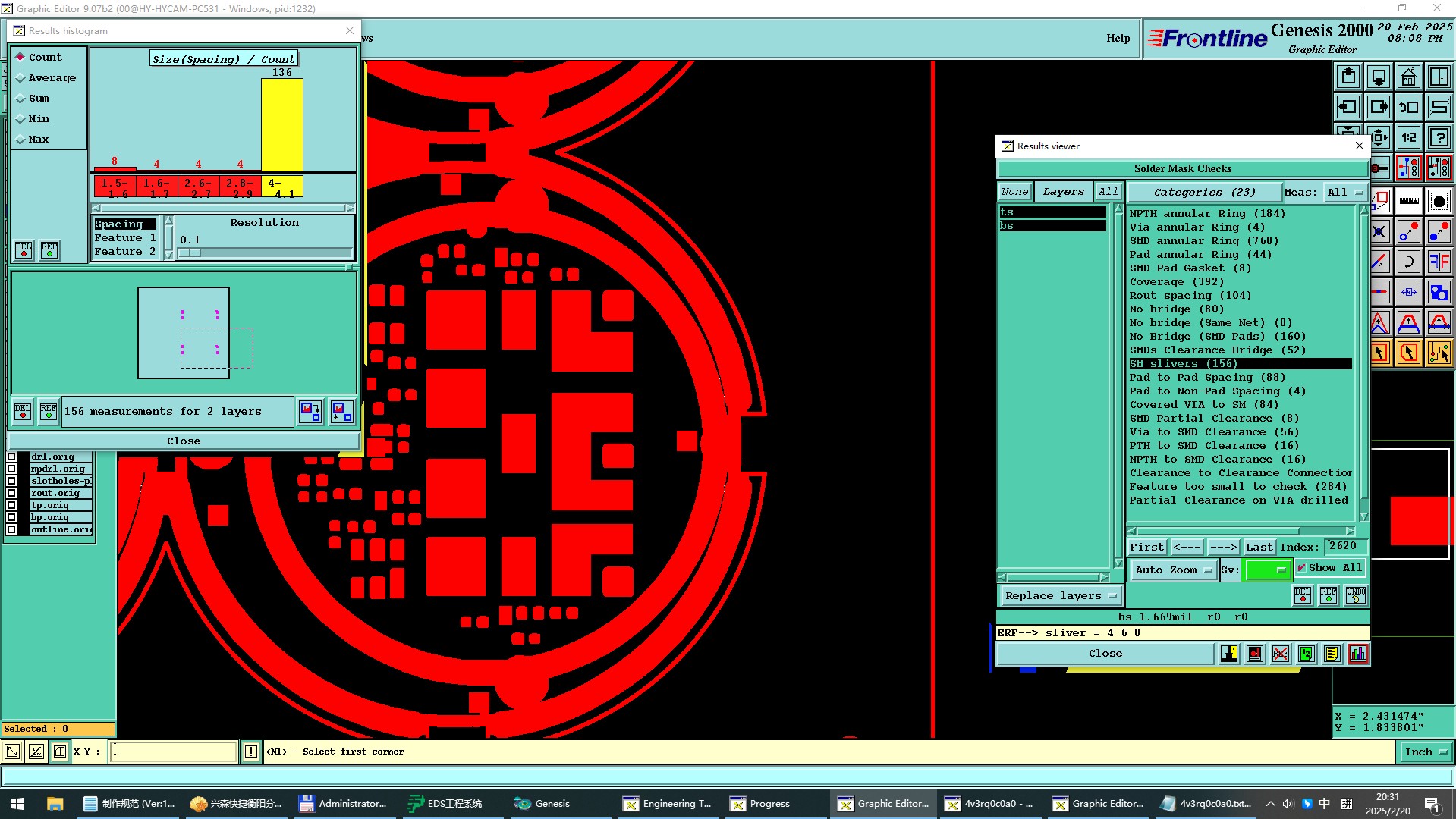Click the mirror F flip icon
The width and height of the screenshot is (1456, 819).
tap(1439, 262)
